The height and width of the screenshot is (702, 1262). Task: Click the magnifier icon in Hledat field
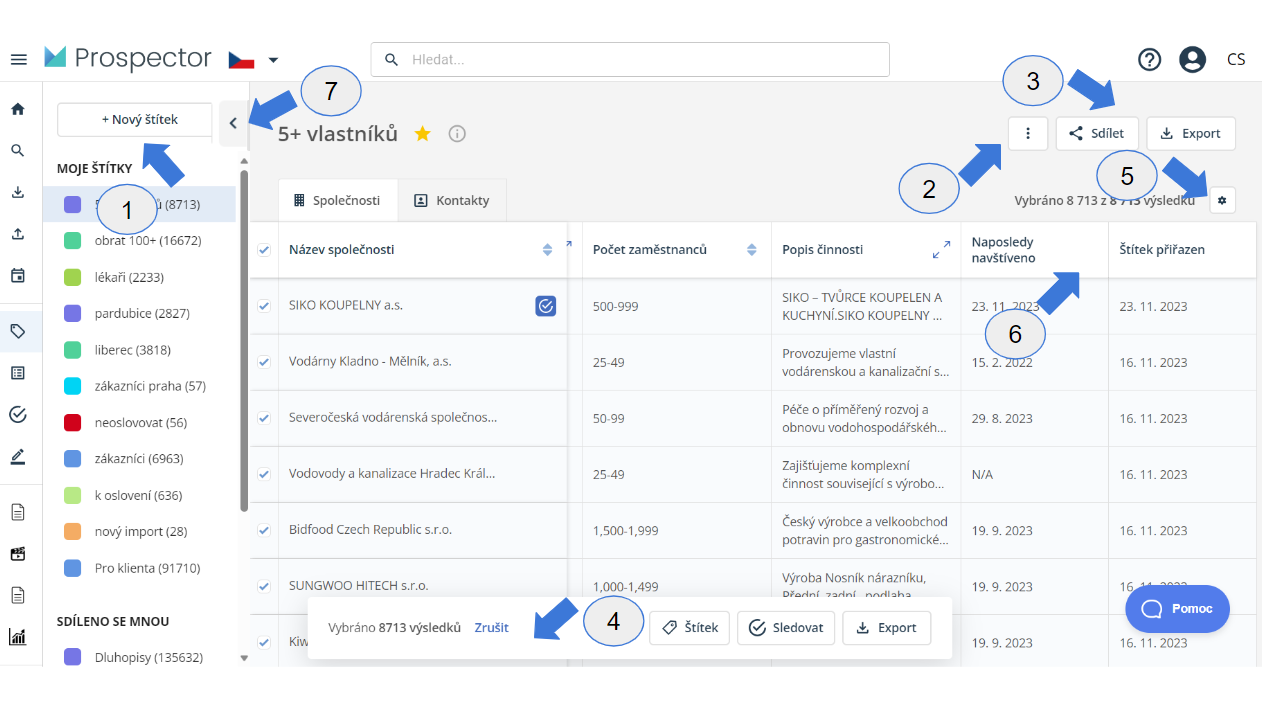[x=391, y=60]
